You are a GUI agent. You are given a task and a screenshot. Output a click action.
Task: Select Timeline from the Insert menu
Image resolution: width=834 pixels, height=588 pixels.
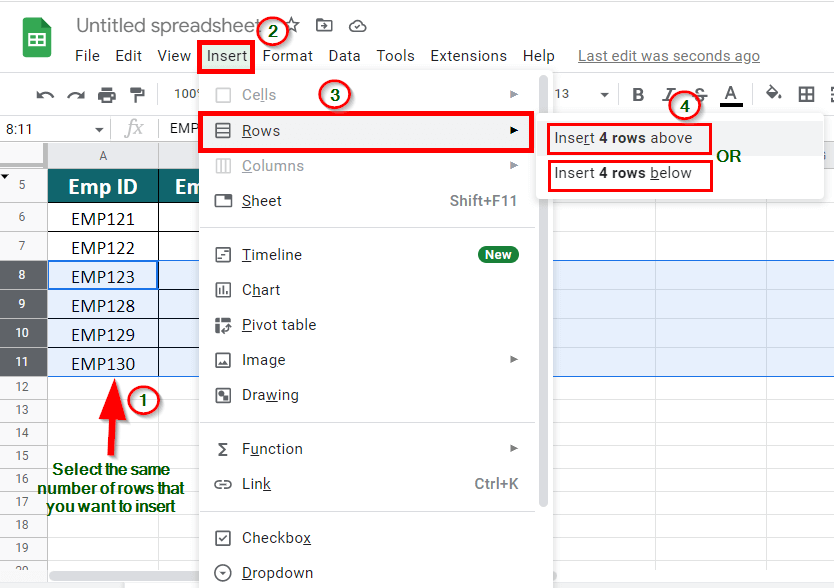click(367, 255)
